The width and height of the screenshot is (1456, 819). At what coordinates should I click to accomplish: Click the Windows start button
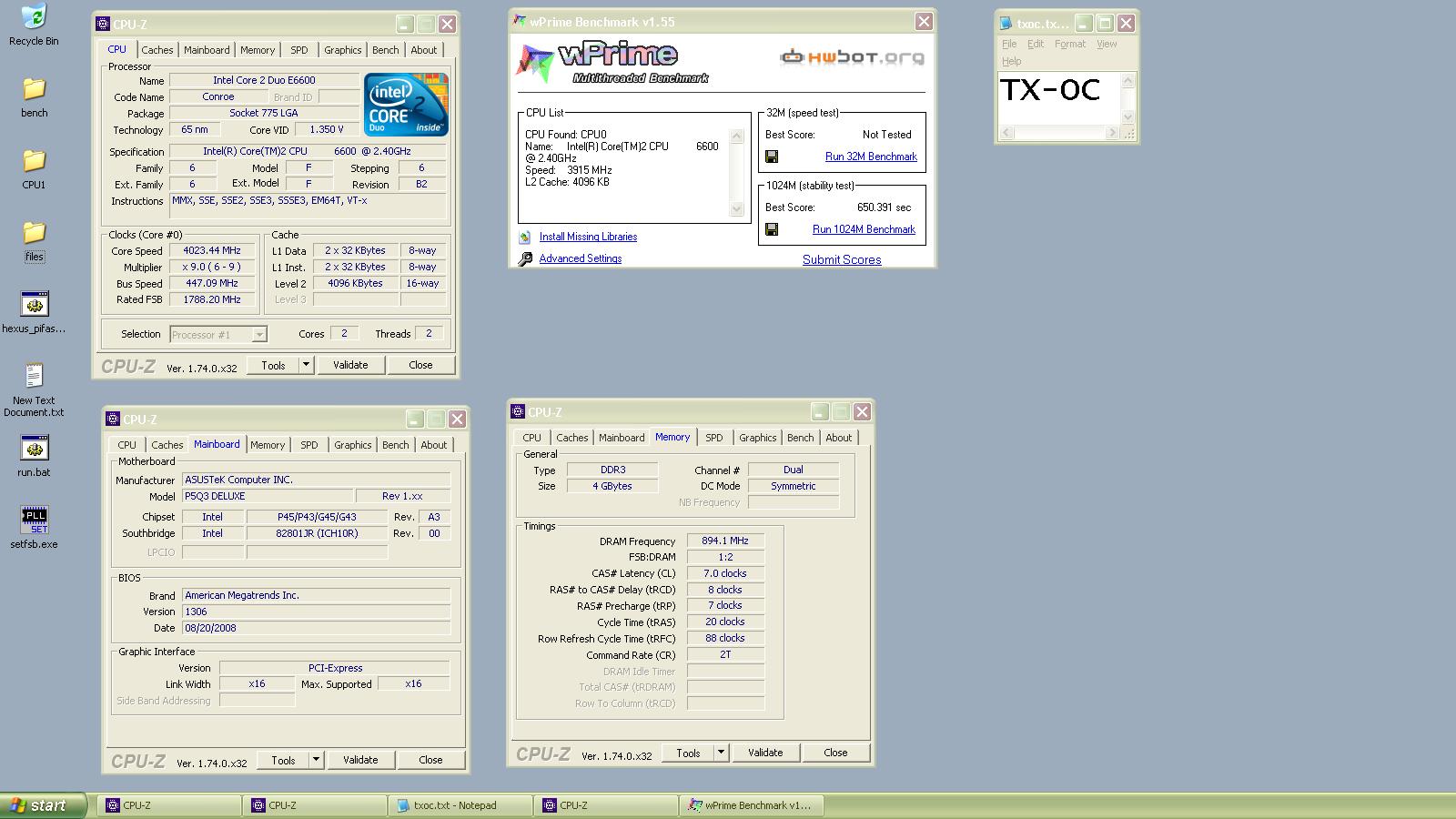click(x=43, y=805)
